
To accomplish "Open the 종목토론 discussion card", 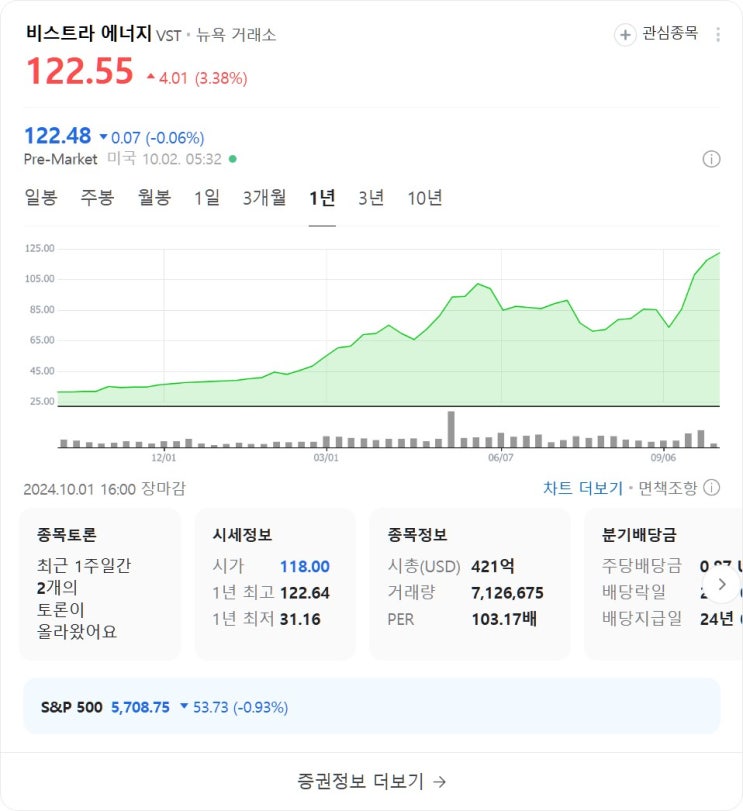I will tap(100, 584).
